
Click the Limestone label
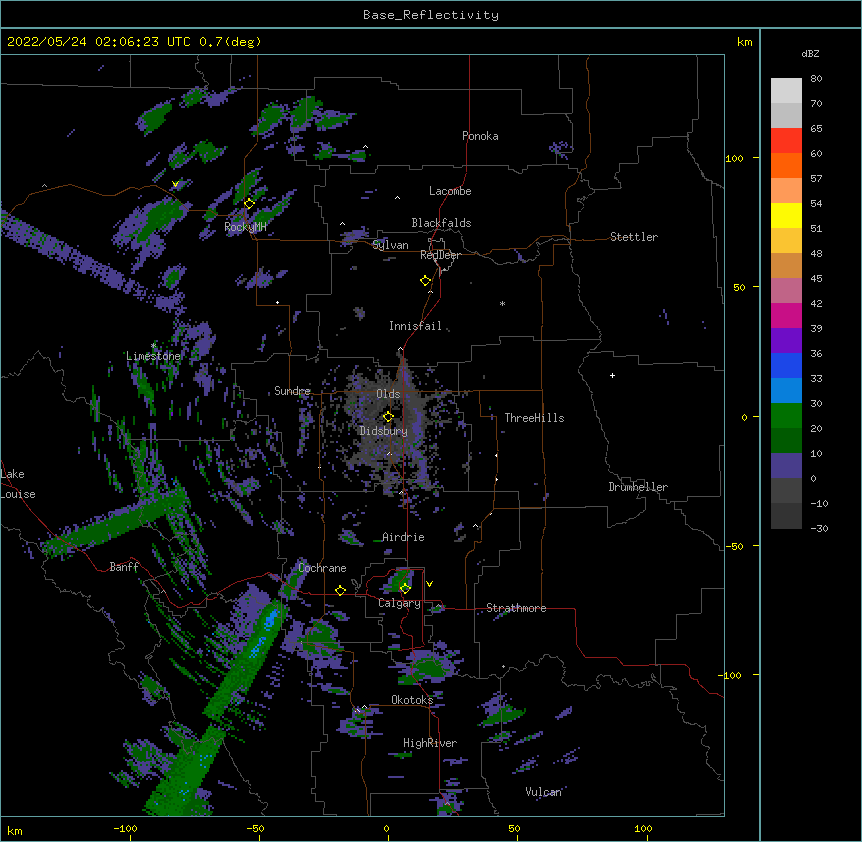tap(153, 356)
